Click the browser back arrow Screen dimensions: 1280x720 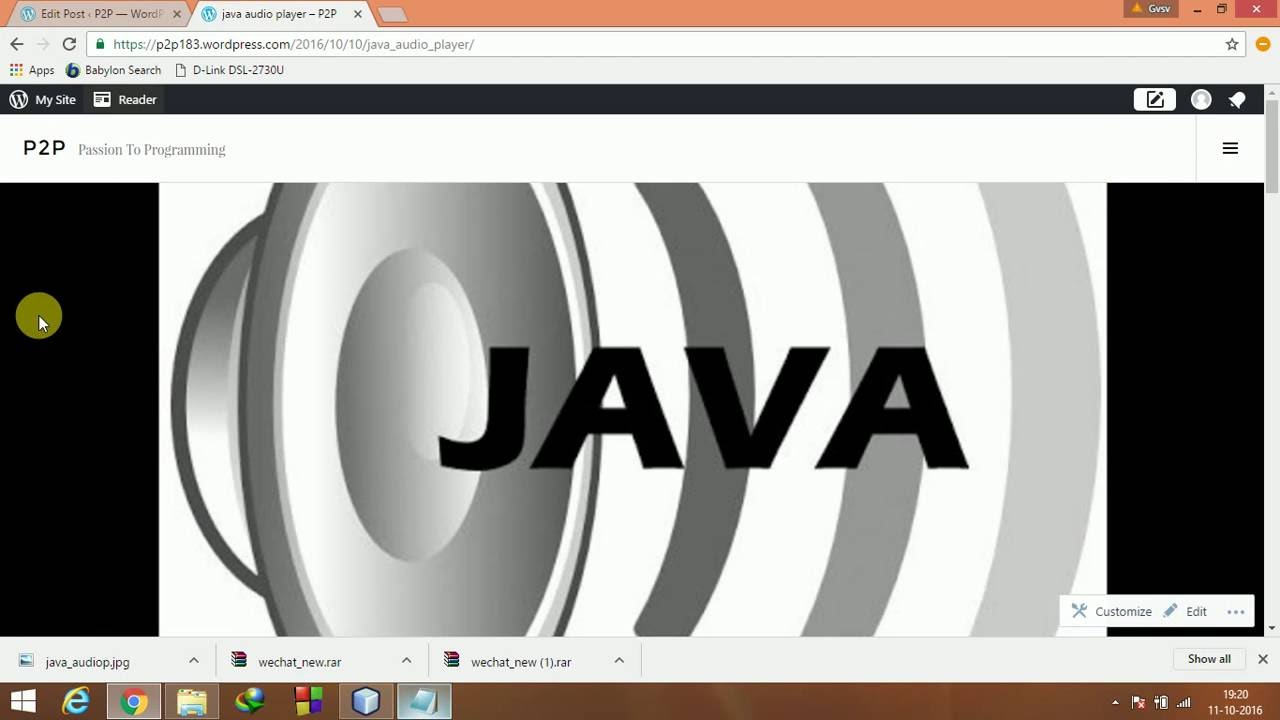16,44
